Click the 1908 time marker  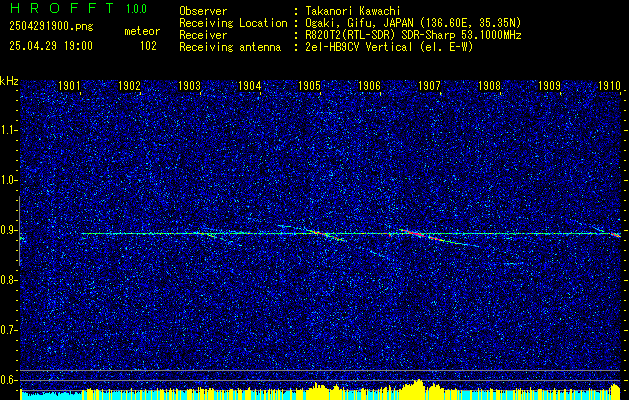pyautogui.click(x=489, y=85)
